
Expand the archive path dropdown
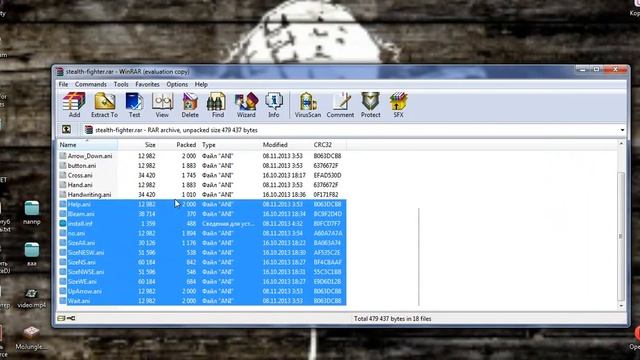(x=622, y=130)
